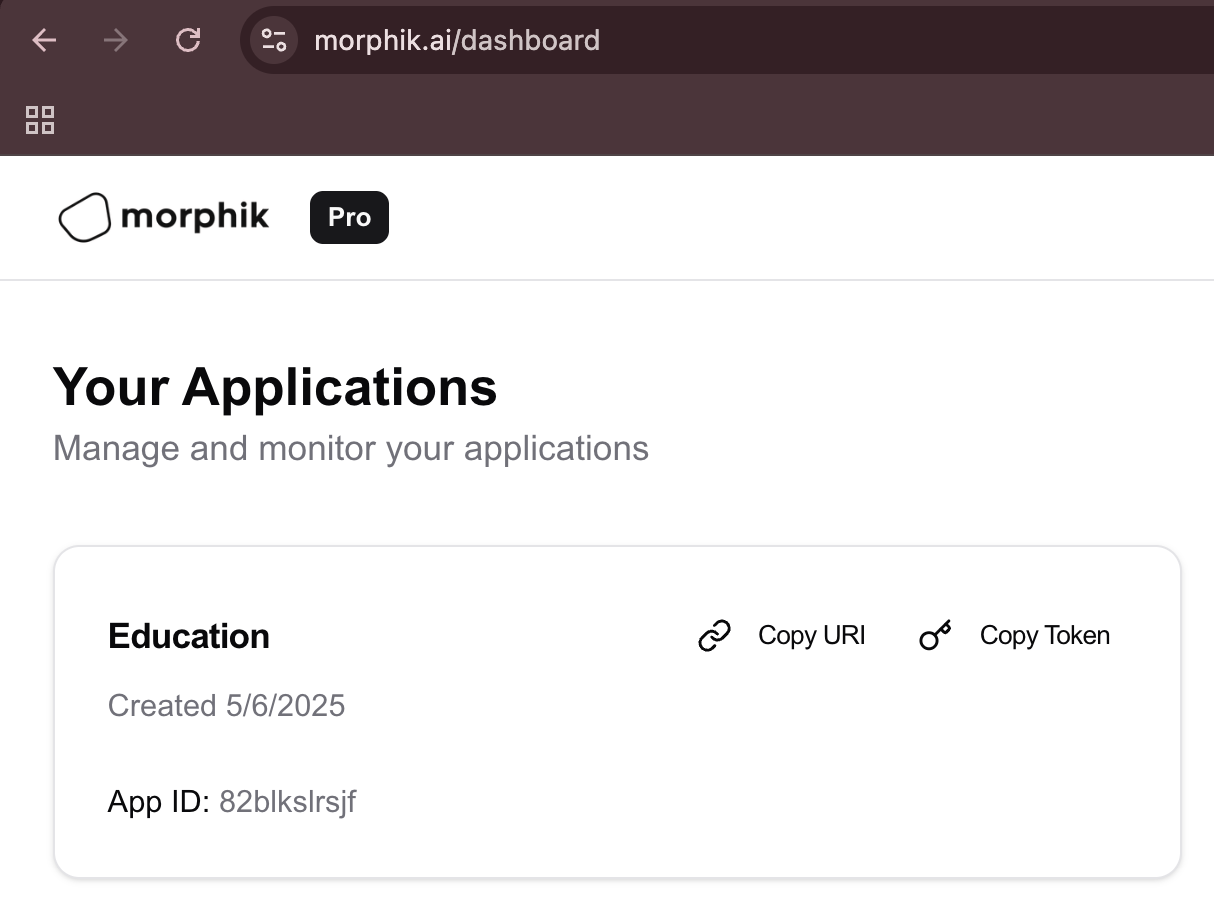Click the morphik wordmark text

[x=195, y=216]
